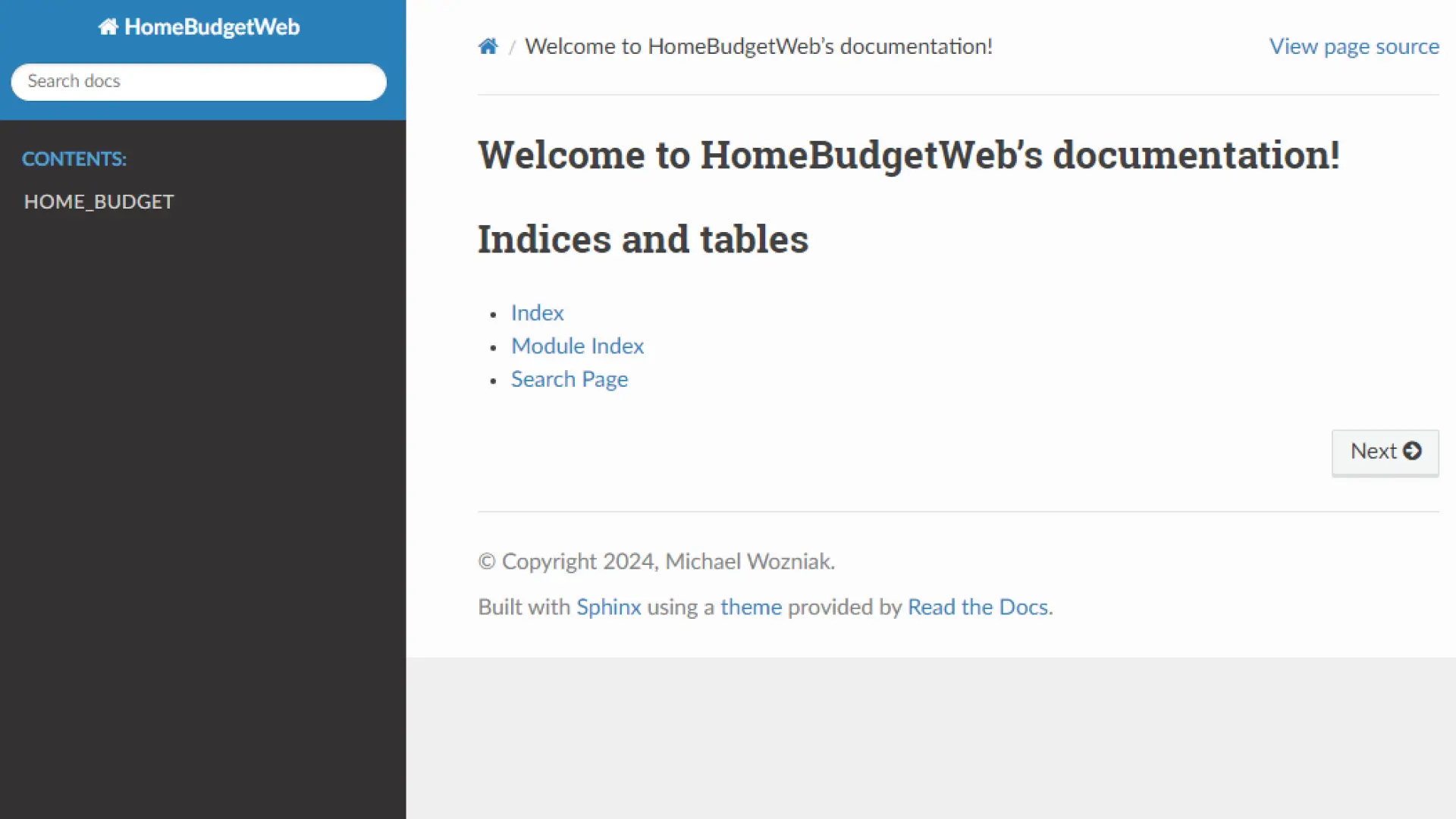The image size is (1456, 819).
Task: Click the Indices and tables heading
Action: (643, 239)
